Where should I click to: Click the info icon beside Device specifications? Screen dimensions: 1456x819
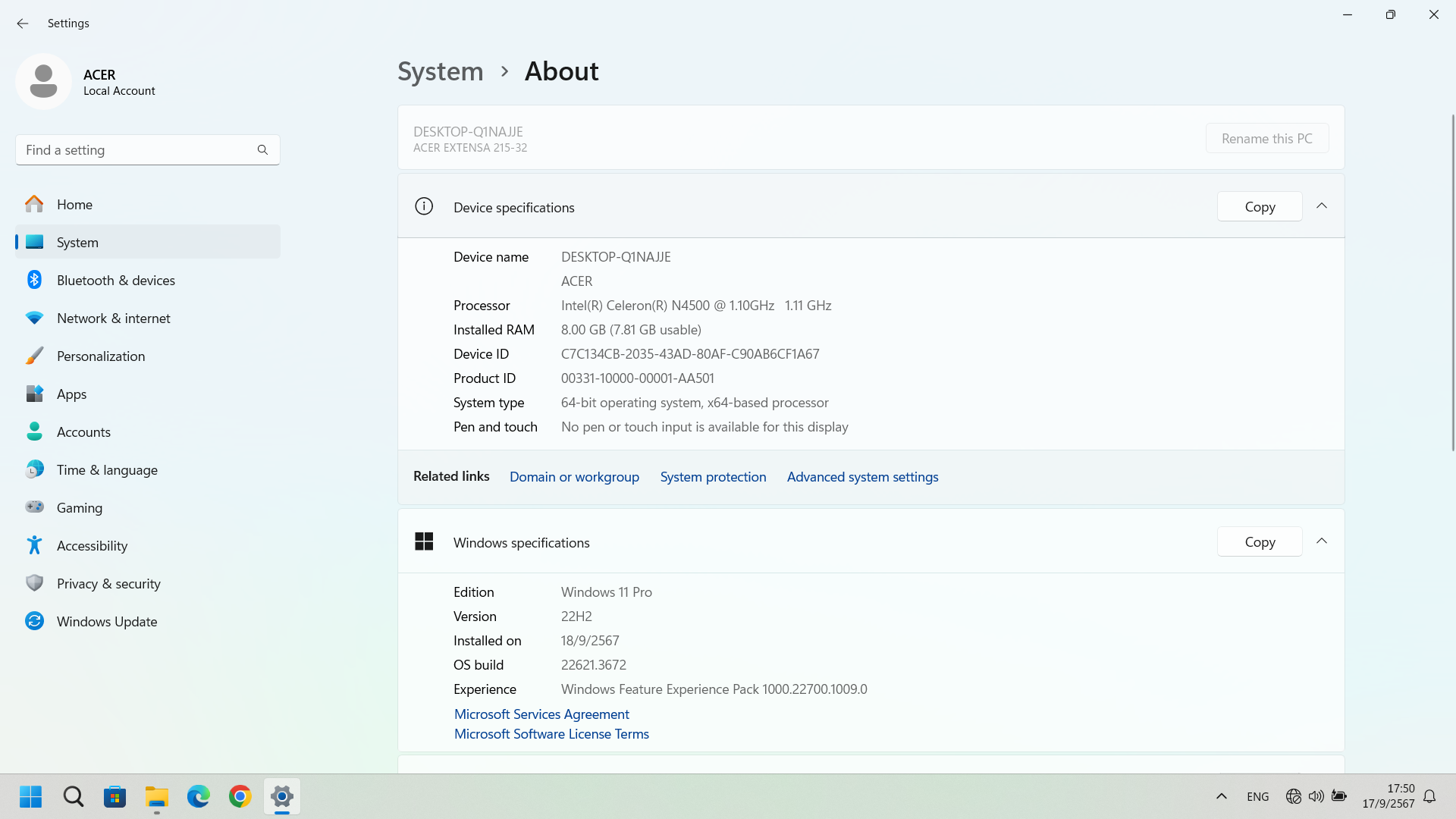tap(424, 206)
